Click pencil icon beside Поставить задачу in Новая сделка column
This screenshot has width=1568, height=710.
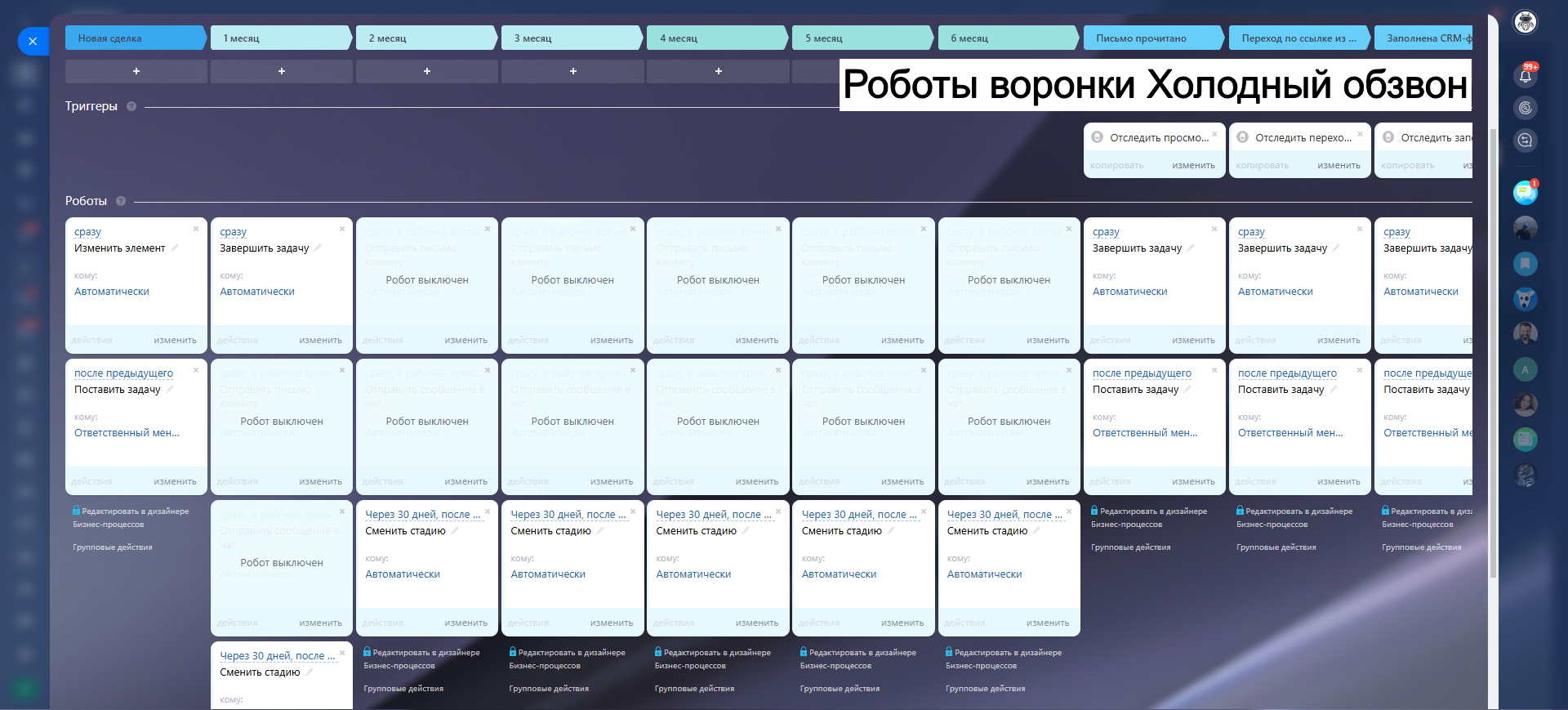170,389
